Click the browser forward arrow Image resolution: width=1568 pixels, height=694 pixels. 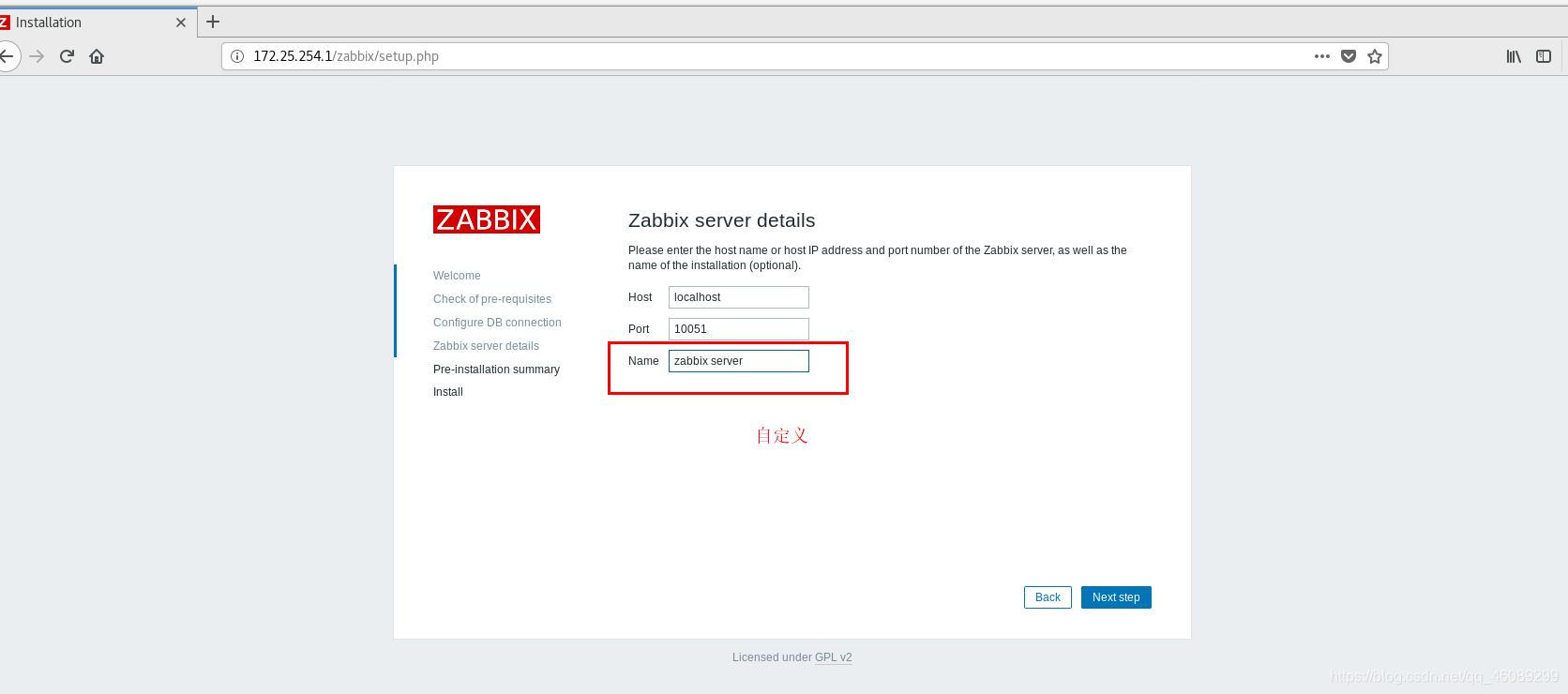tap(37, 56)
